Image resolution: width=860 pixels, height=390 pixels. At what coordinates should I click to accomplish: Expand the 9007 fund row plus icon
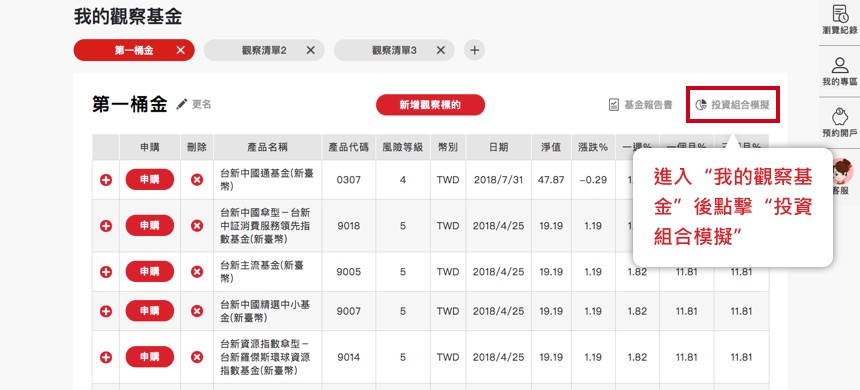(106, 311)
